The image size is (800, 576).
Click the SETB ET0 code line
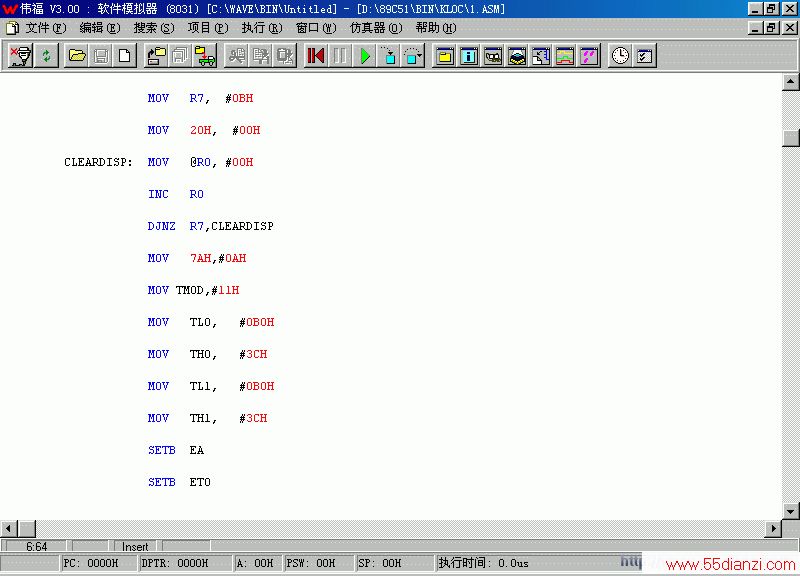pos(179,482)
